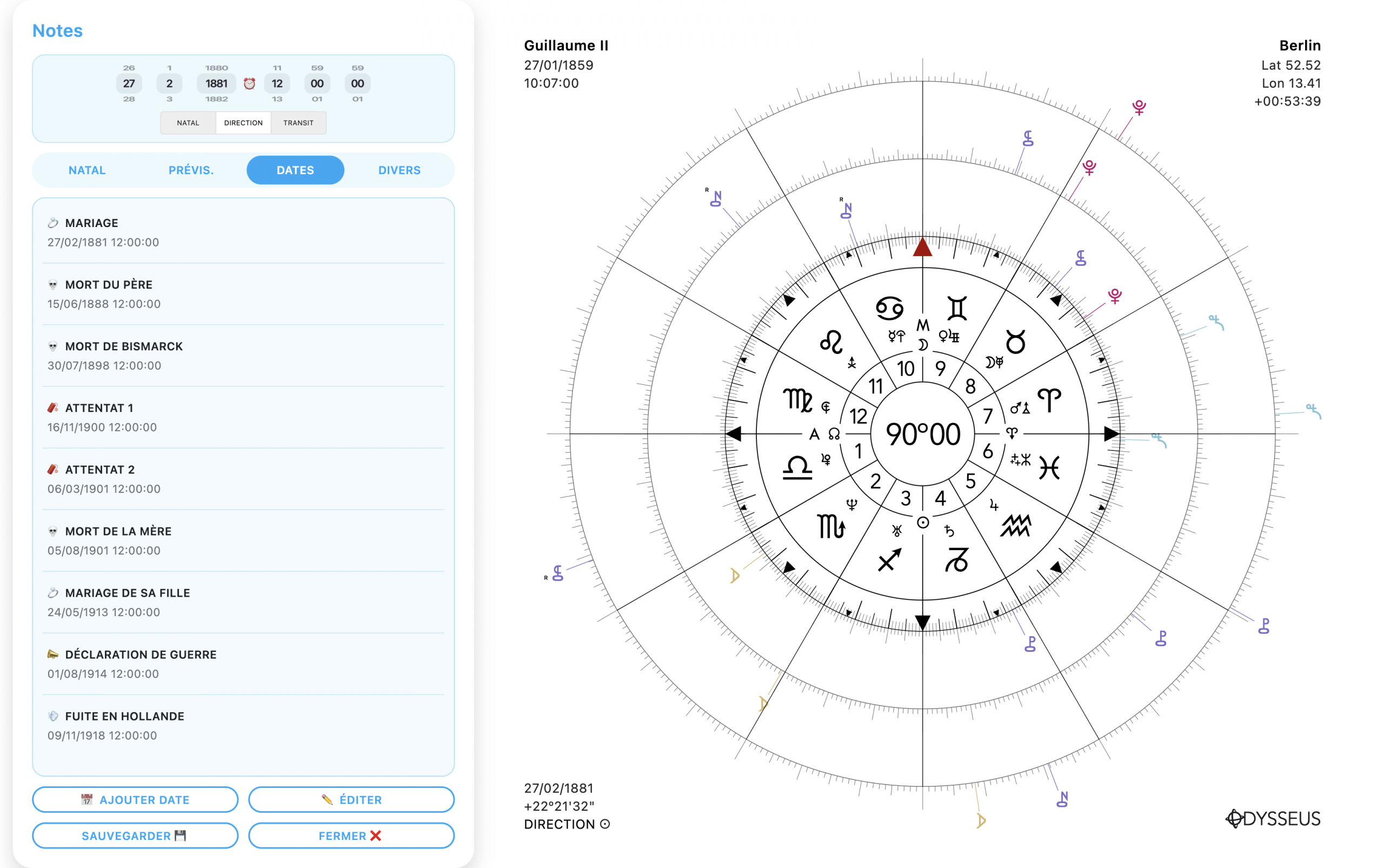Click the FERMER button
The height and width of the screenshot is (868, 1384).
[351, 836]
